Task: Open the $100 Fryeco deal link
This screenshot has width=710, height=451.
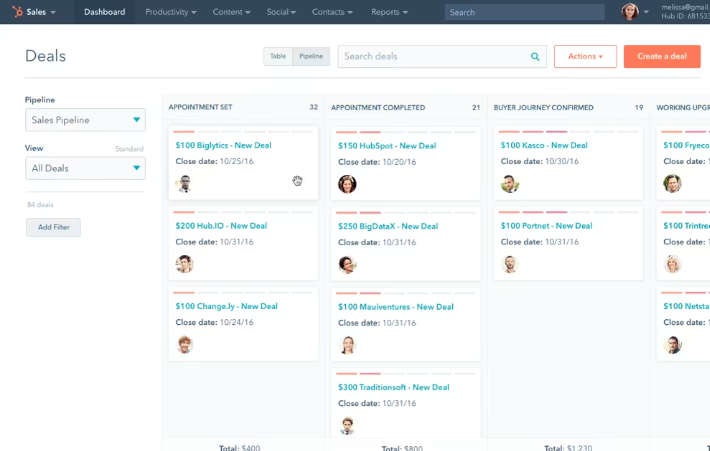Action: pyautogui.click(x=686, y=145)
